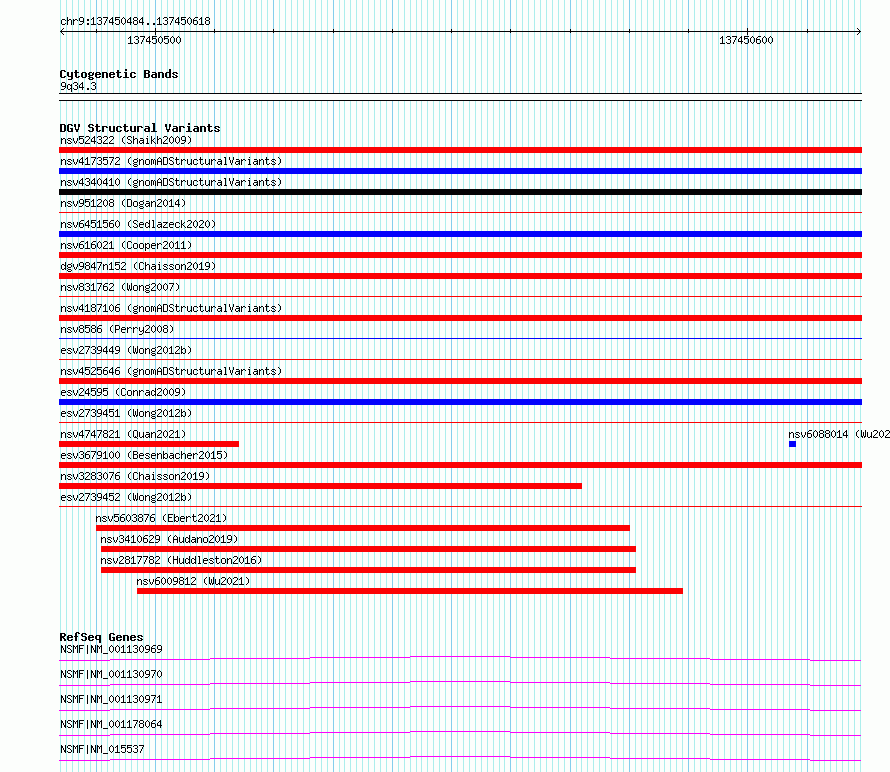Select nsv3410629 (Audano2019) variant label
Image resolution: width=890 pixels, height=772 pixels.
point(169,539)
